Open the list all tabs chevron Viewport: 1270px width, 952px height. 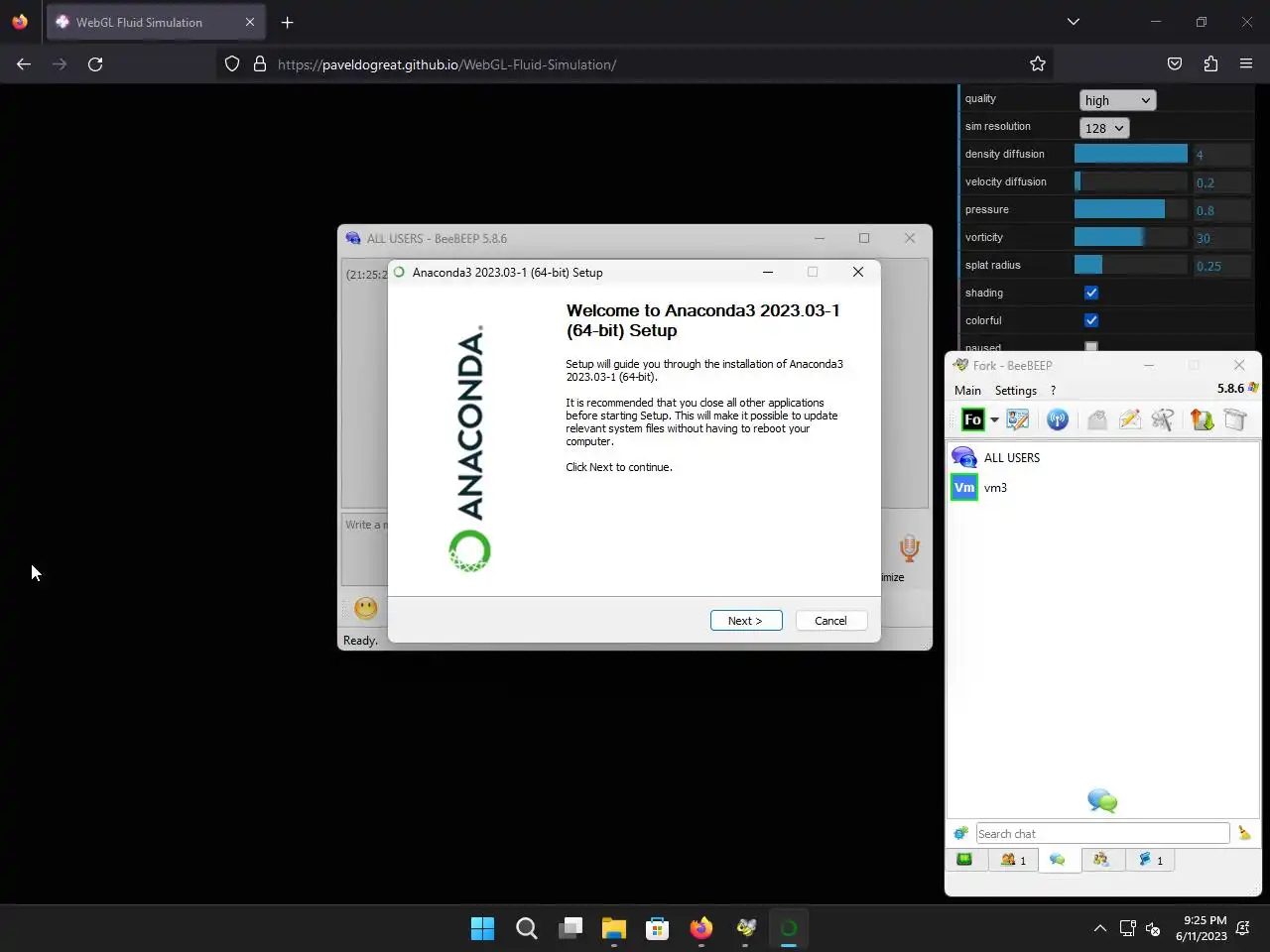coord(1074,22)
